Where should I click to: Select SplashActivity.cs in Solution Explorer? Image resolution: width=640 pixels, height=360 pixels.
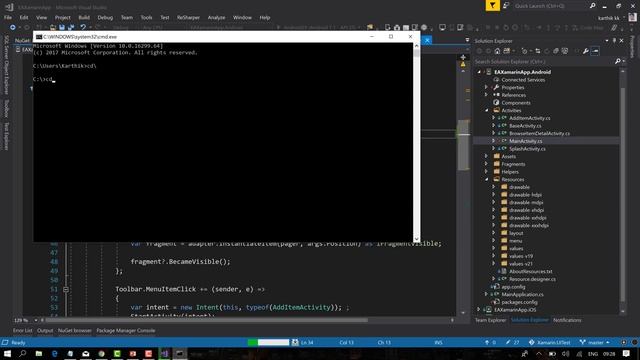click(x=527, y=149)
